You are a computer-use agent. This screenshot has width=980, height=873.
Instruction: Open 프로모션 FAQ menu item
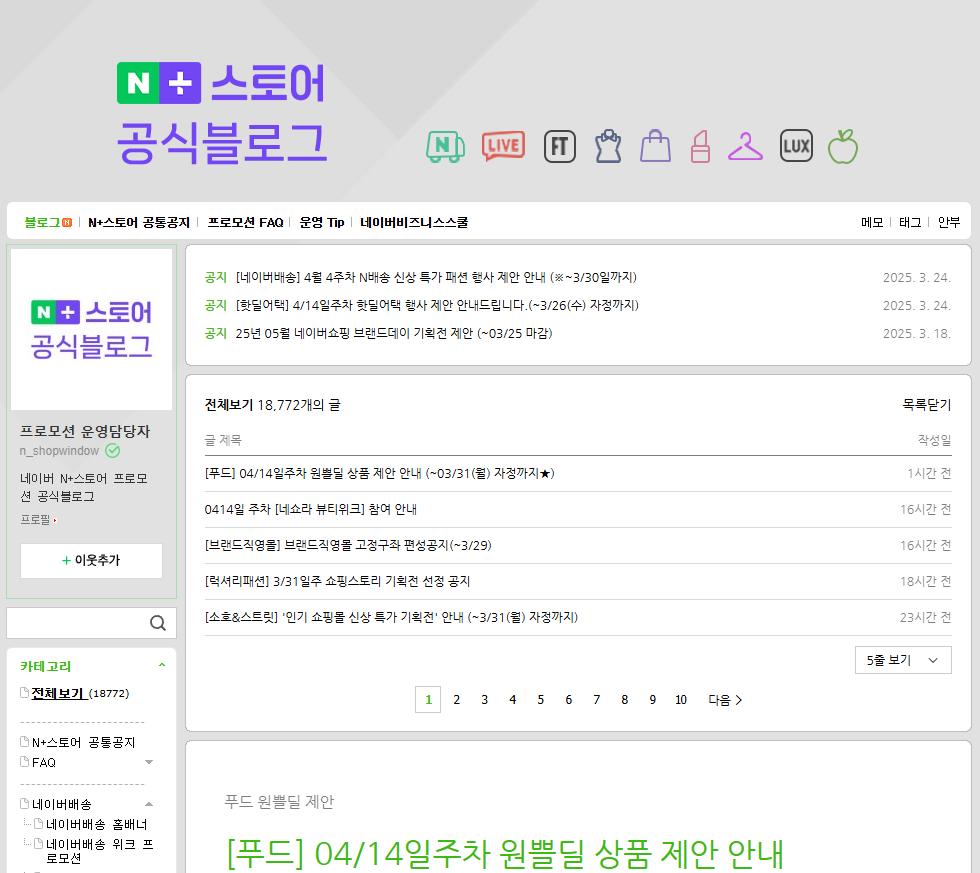tap(246, 222)
